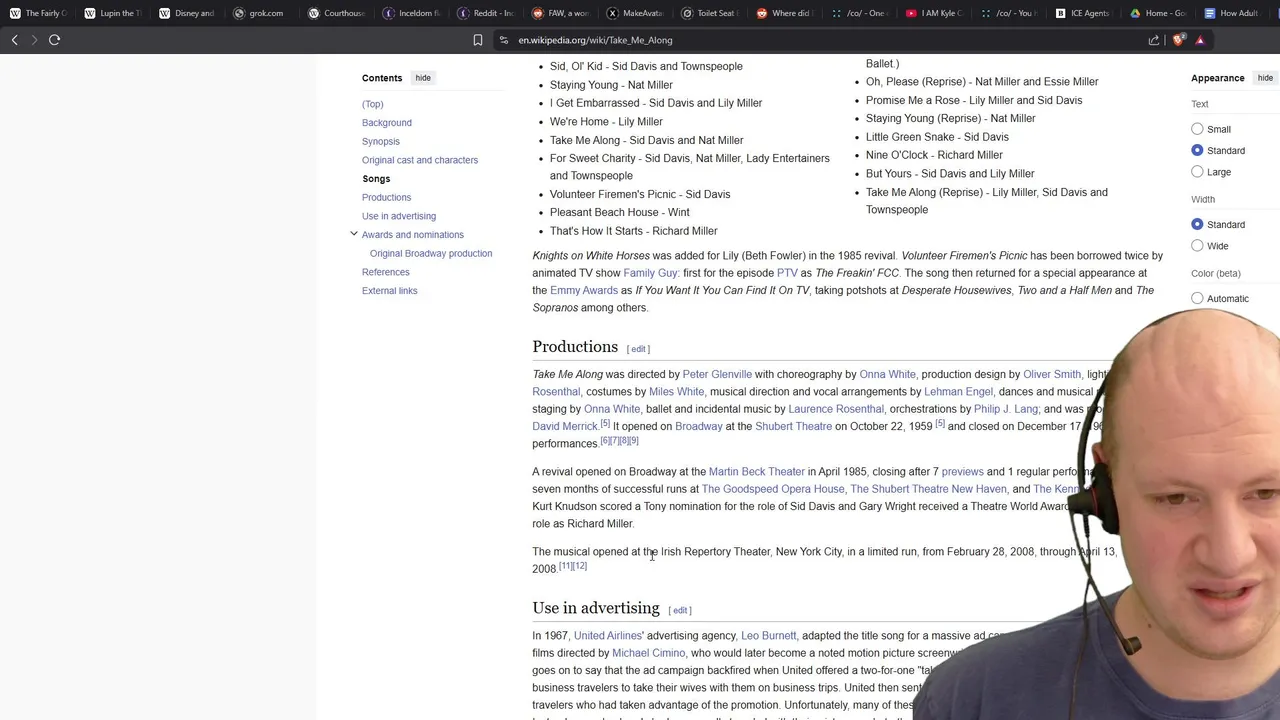Select the Automatic color radio button
1280x720 pixels.
[1197, 298]
